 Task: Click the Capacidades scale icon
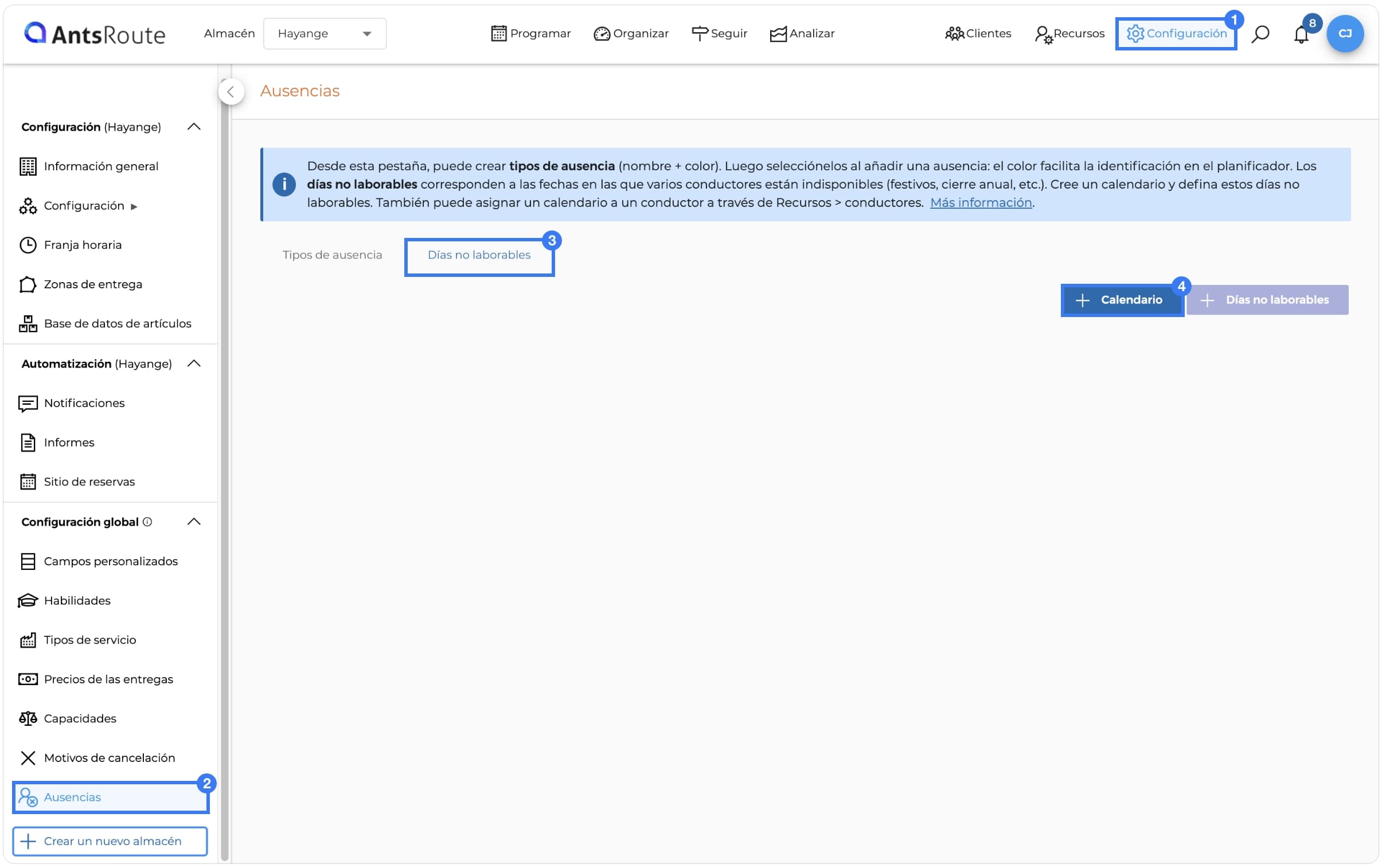click(x=28, y=719)
